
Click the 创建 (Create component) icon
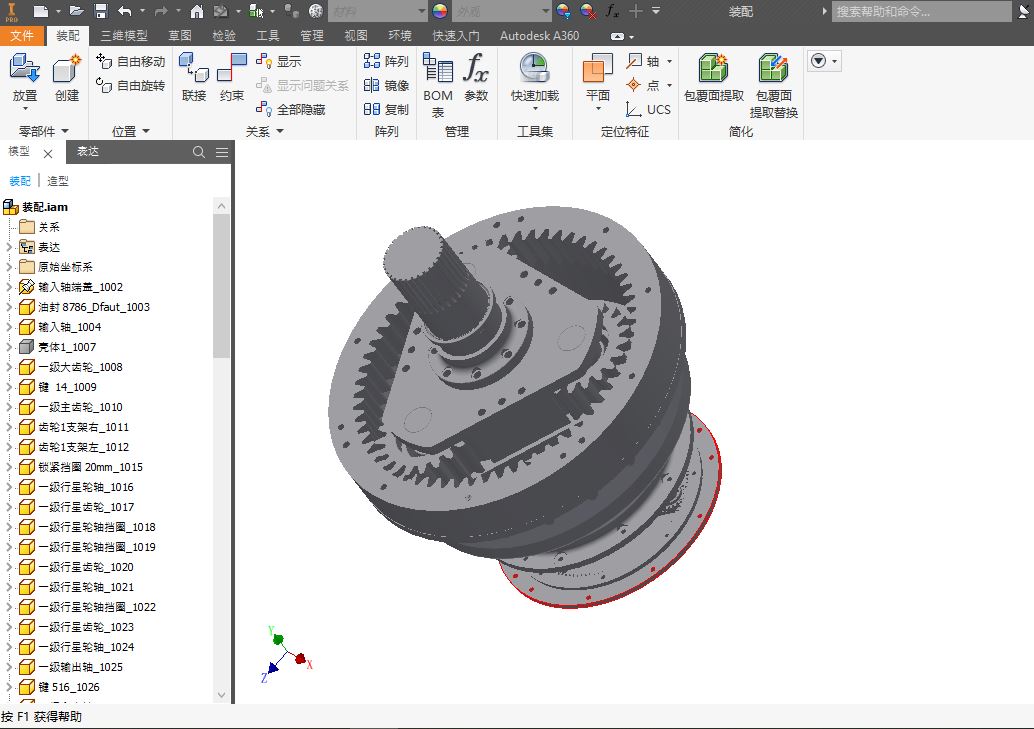click(x=66, y=78)
